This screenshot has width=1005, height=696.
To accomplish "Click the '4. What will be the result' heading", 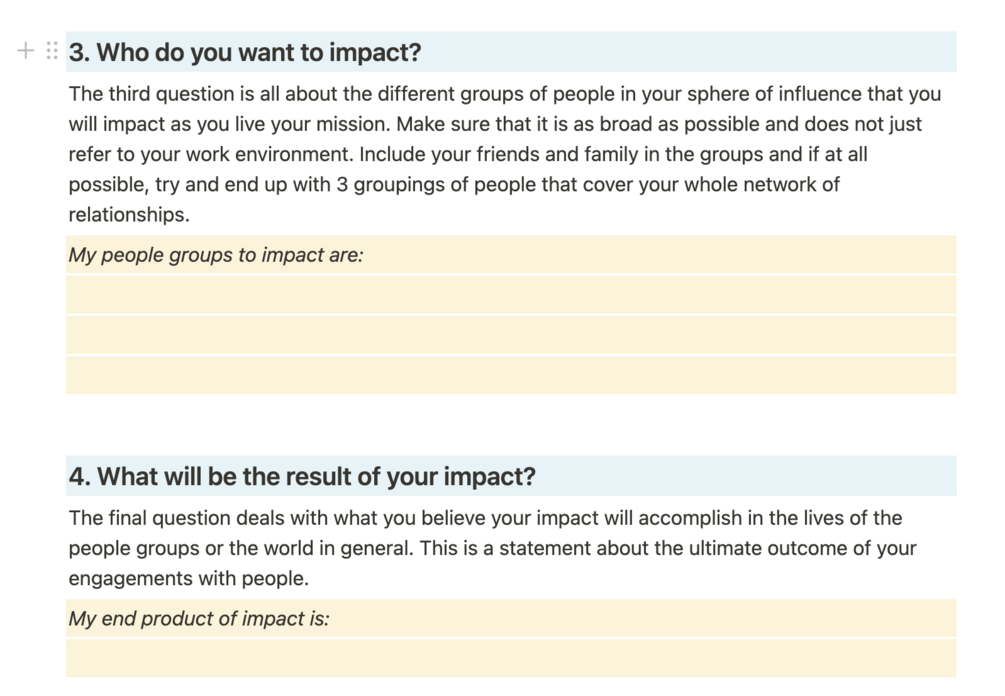I will [x=302, y=476].
